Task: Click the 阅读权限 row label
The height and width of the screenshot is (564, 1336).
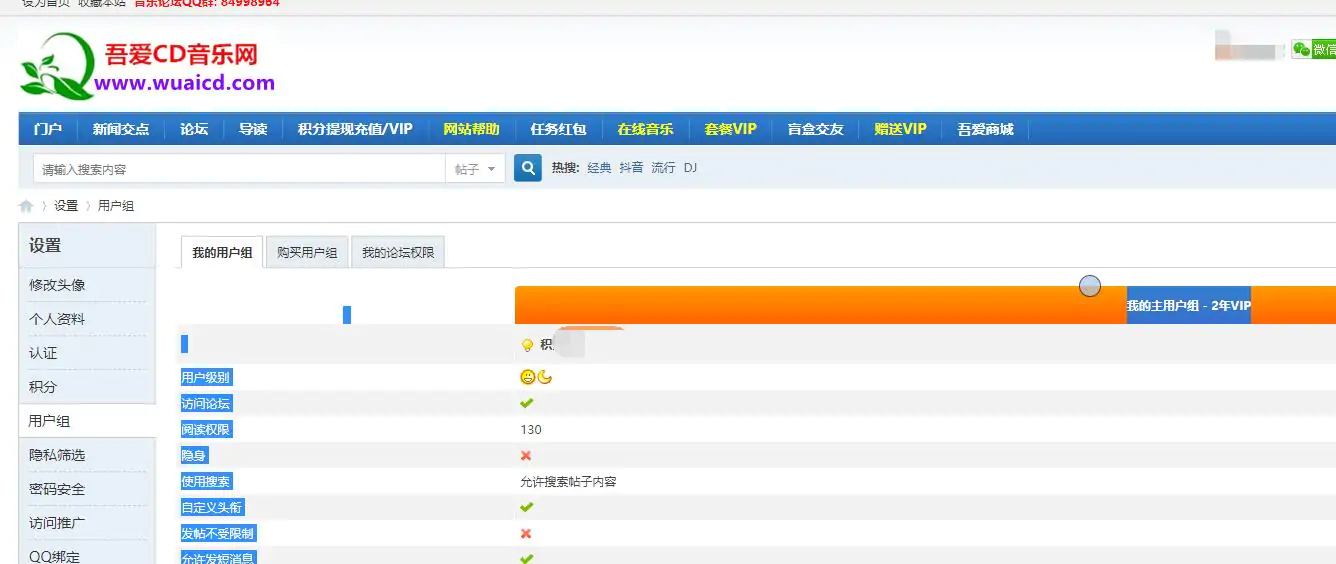Action: coord(205,429)
